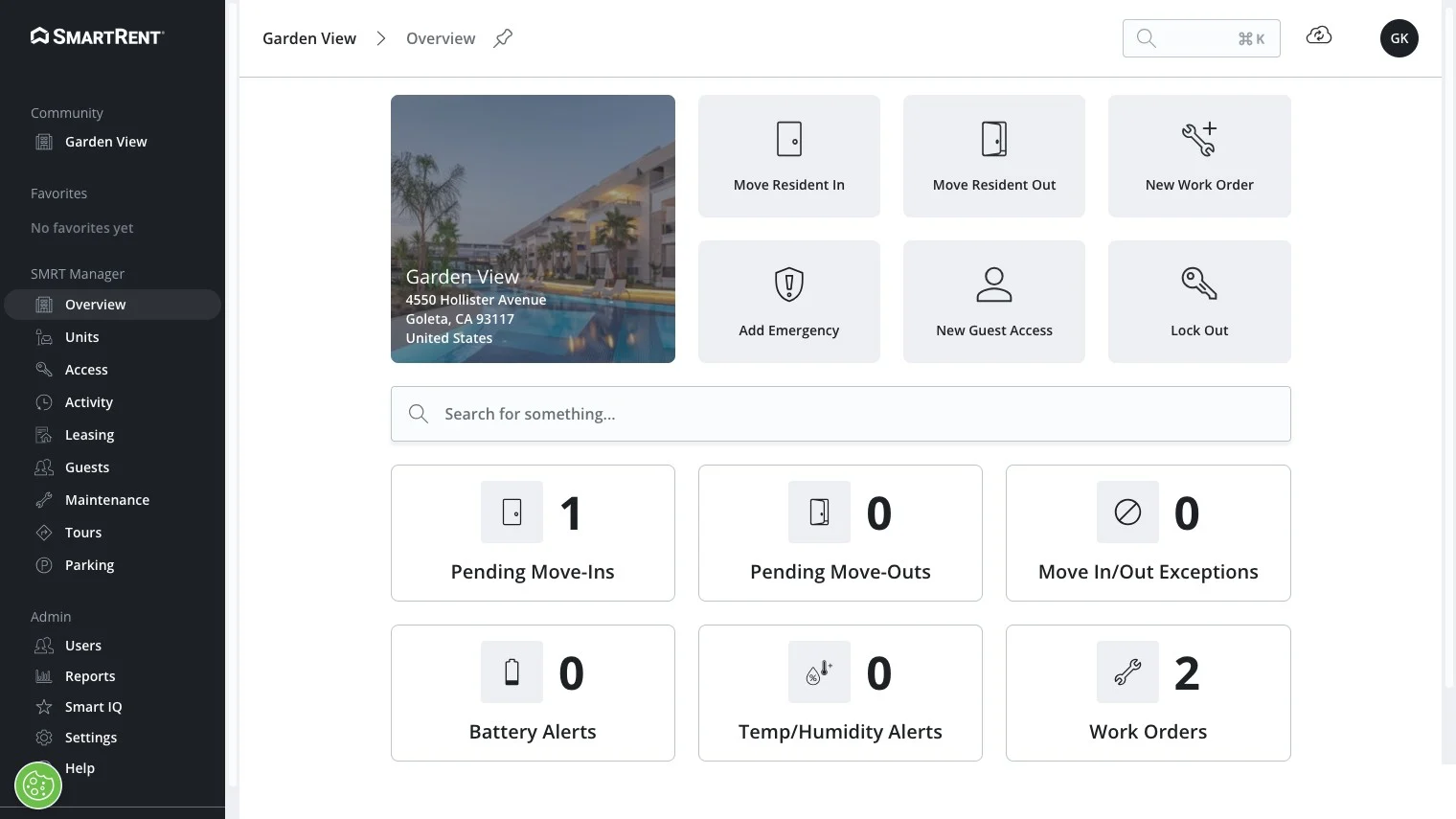Image resolution: width=1456 pixels, height=819 pixels.
Task: Click the Overview sidebar icon
Action: click(x=44, y=305)
